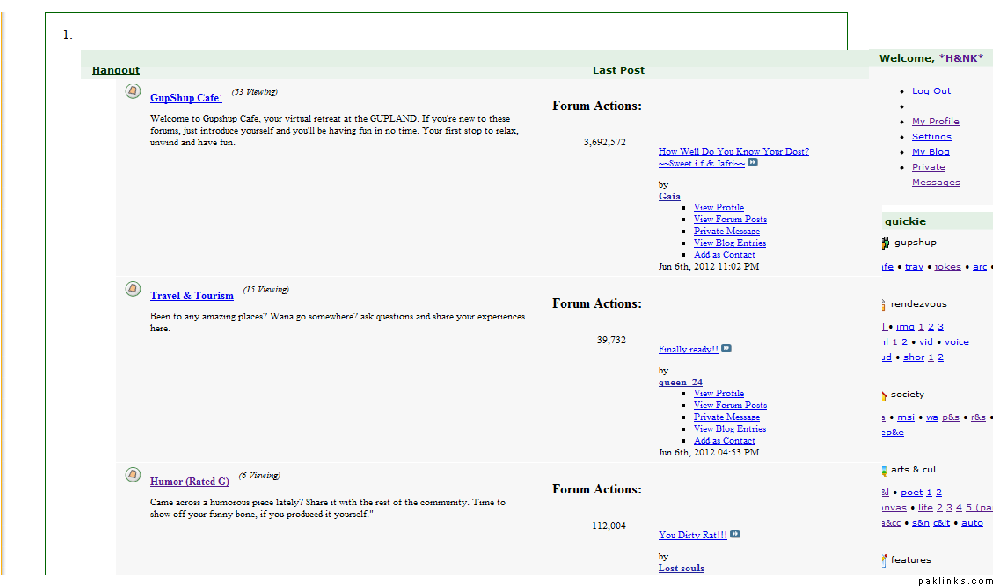
Task: Click the features icon in quickie sidebar
Action: [x=885, y=560]
